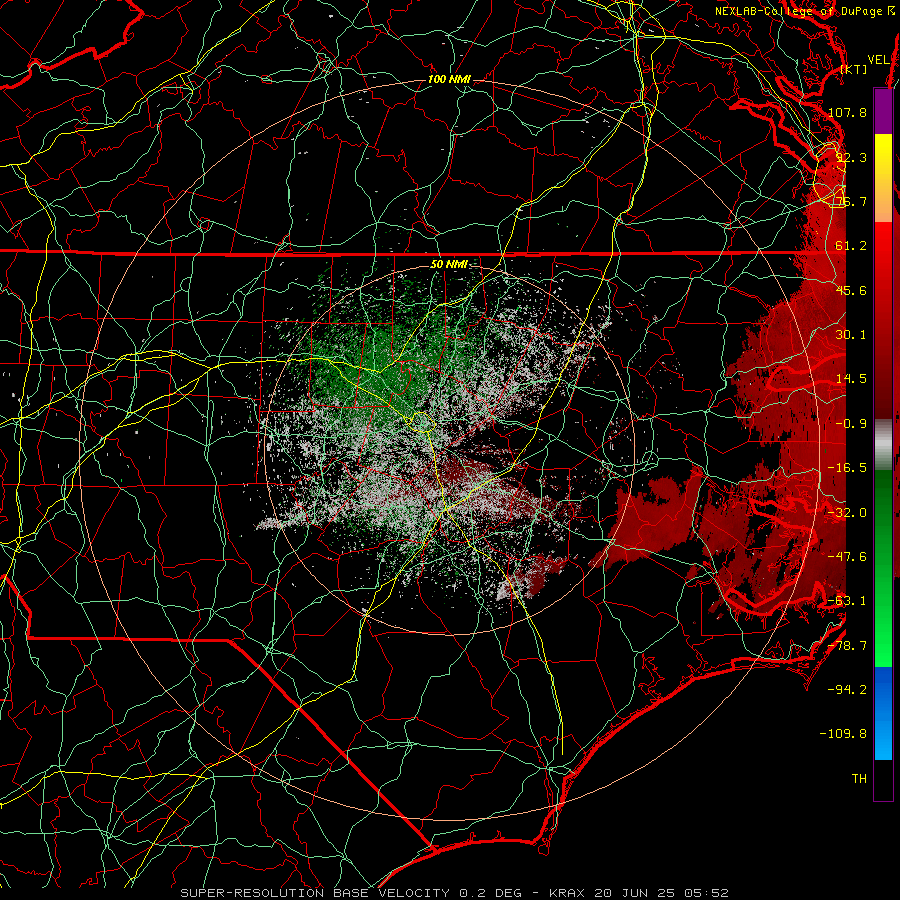Click the 76.7 value on velocity scale
The image size is (900, 900).
tap(851, 201)
